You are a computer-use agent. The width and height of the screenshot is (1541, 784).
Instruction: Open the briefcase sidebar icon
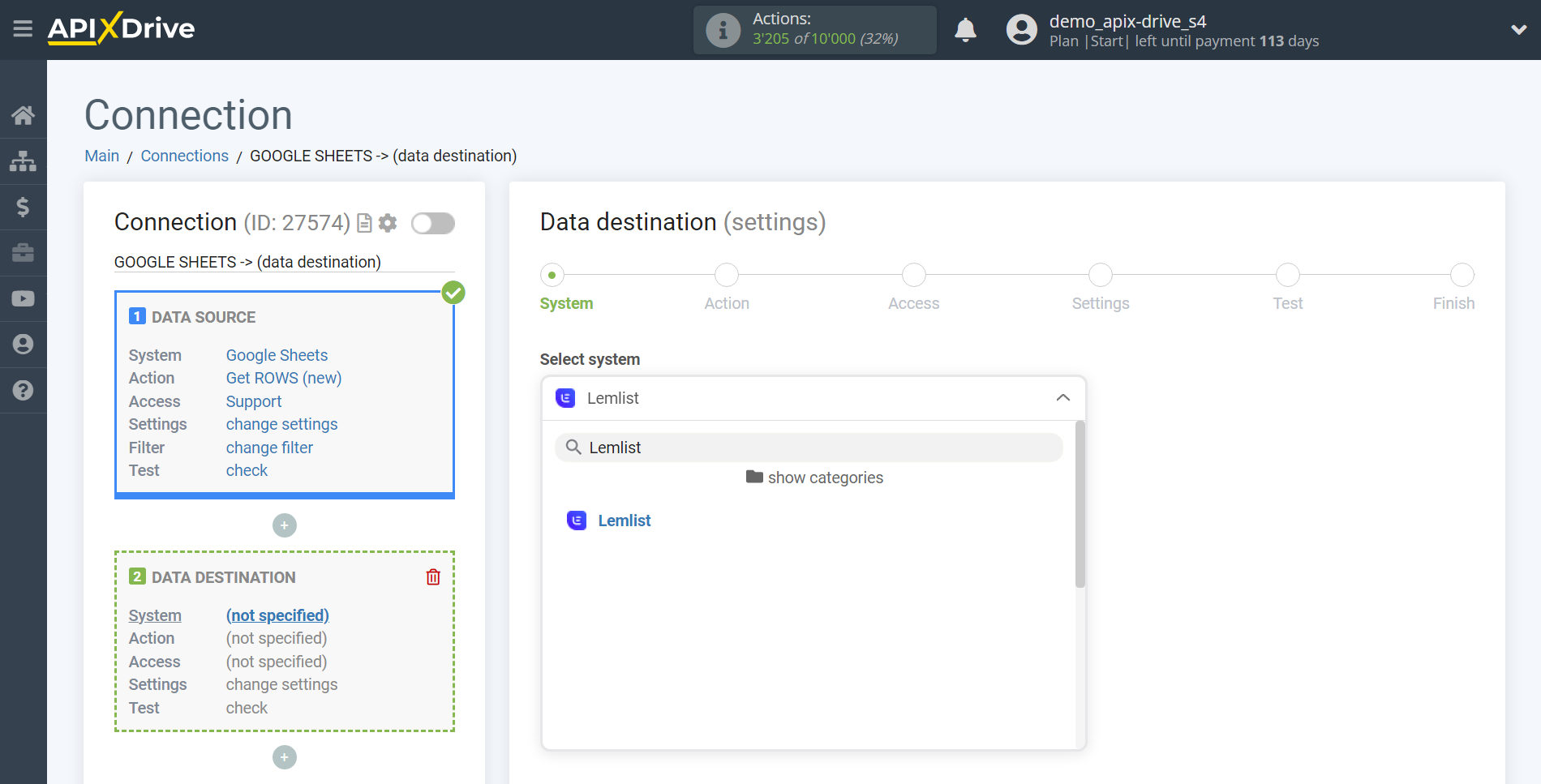pos(23,253)
